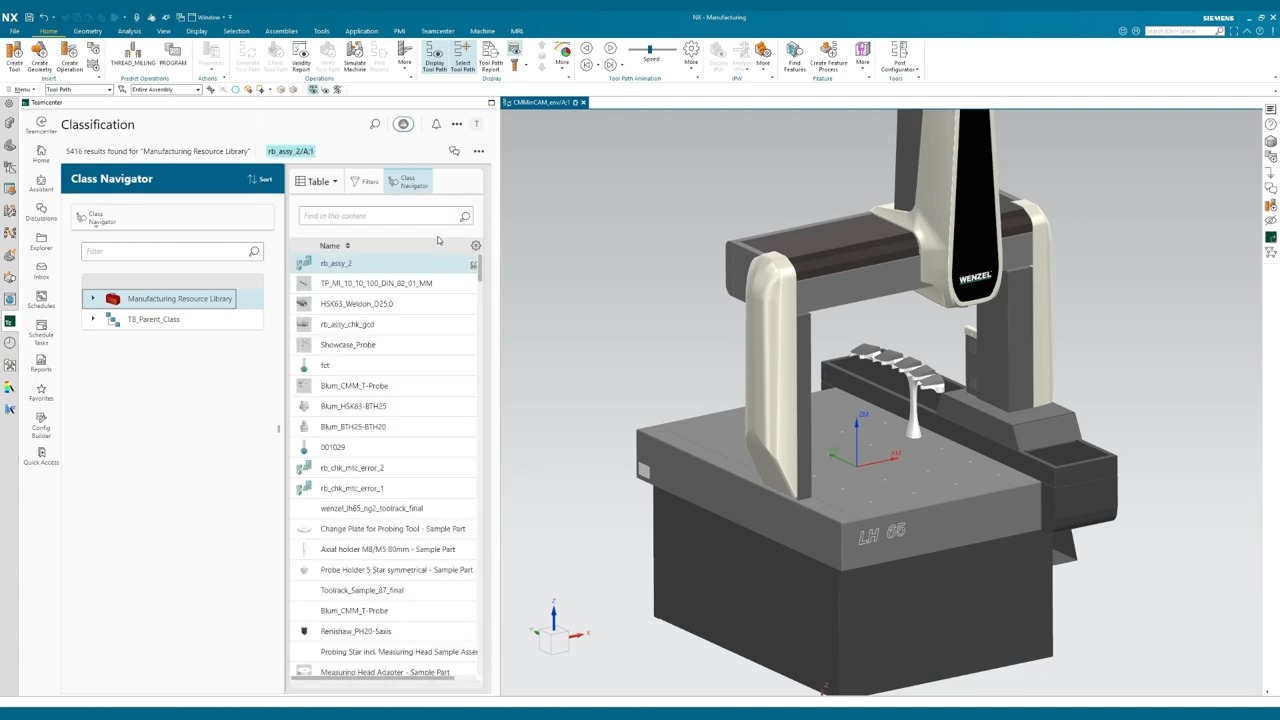This screenshot has width=1280, height=720.
Task: Open the Inbox in the sidebar
Action: 41,269
